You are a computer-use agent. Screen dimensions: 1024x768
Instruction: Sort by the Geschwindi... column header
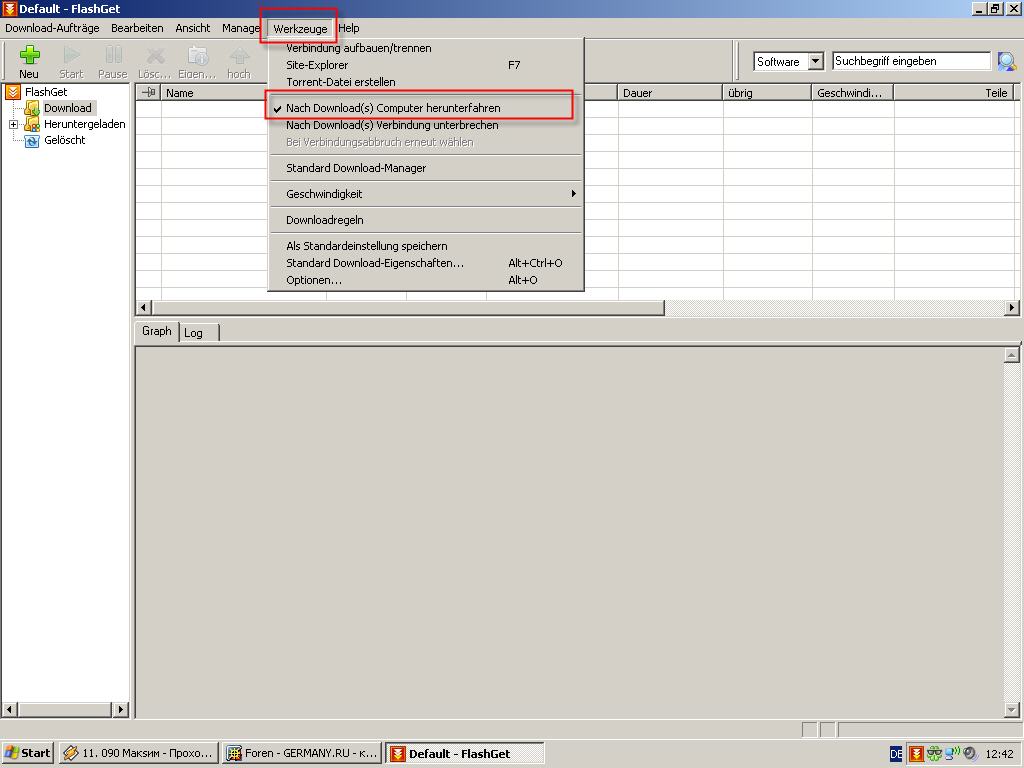pos(853,93)
